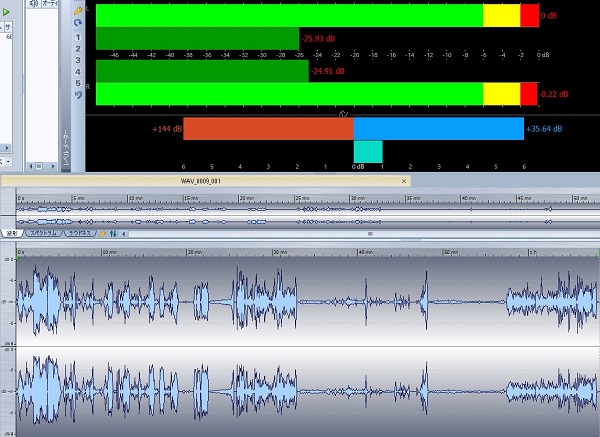Select meter preset 3
The width and height of the screenshot is (600, 437).
click(x=78, y=60)
